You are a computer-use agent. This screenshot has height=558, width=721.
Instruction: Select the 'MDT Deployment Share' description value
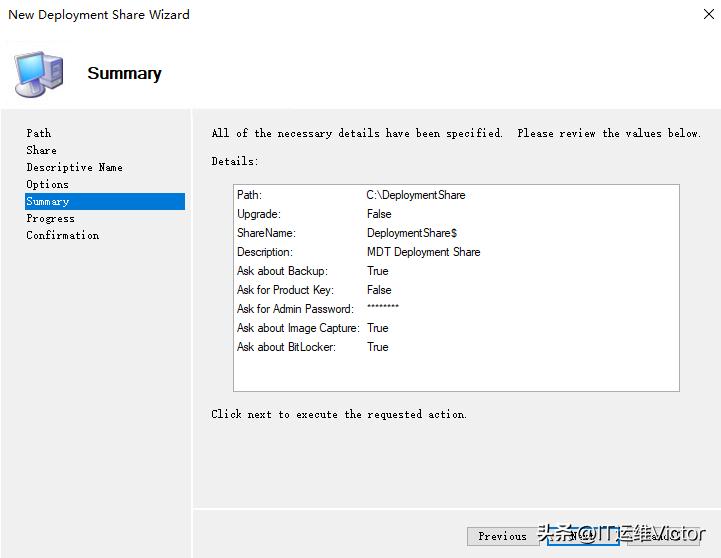[423, 252]
